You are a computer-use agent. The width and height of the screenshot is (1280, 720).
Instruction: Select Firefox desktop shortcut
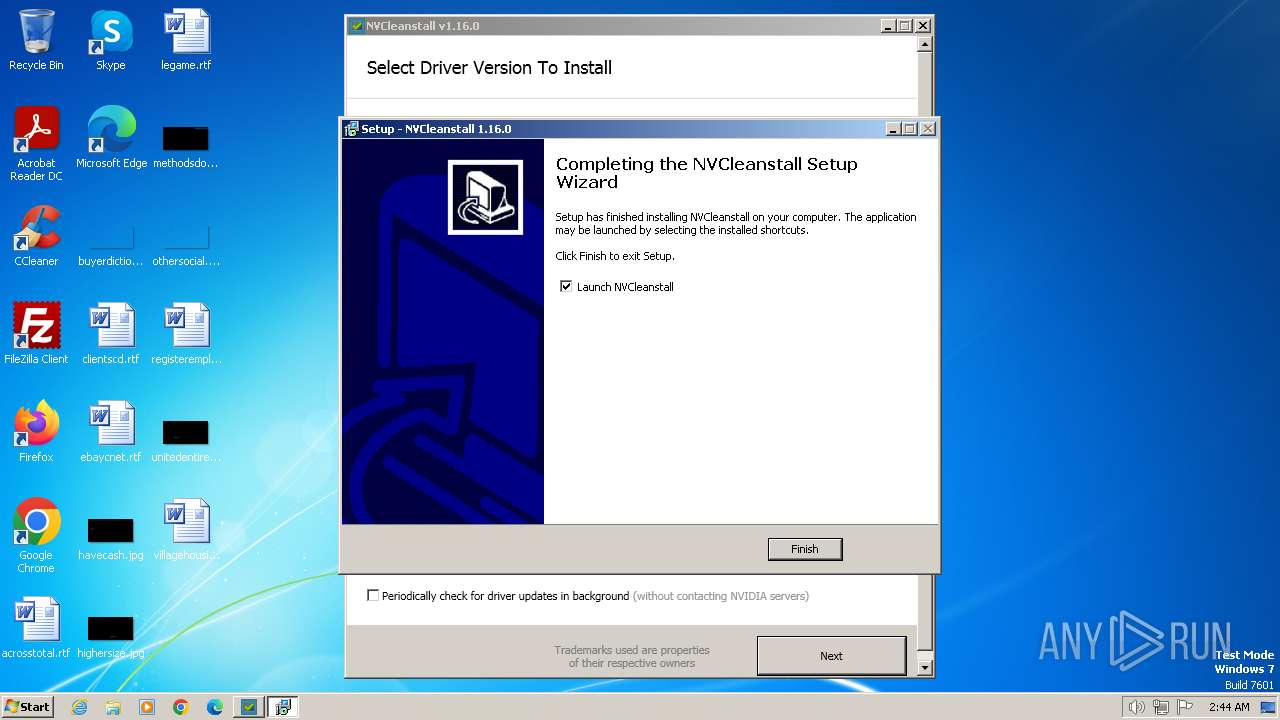pos(36,433)
